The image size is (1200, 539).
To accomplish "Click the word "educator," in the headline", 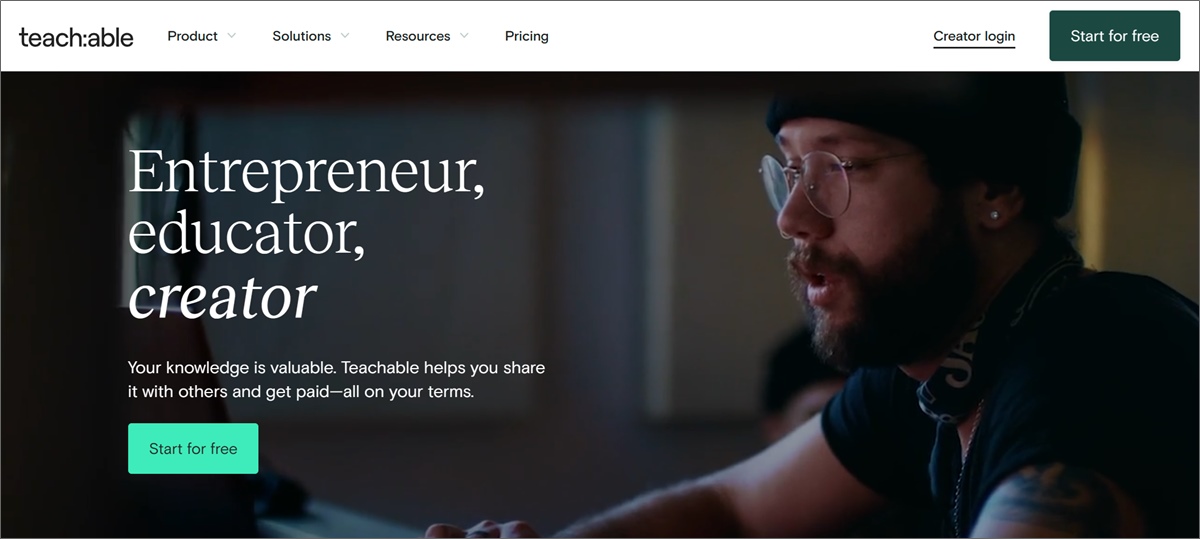I will point(245,234).
